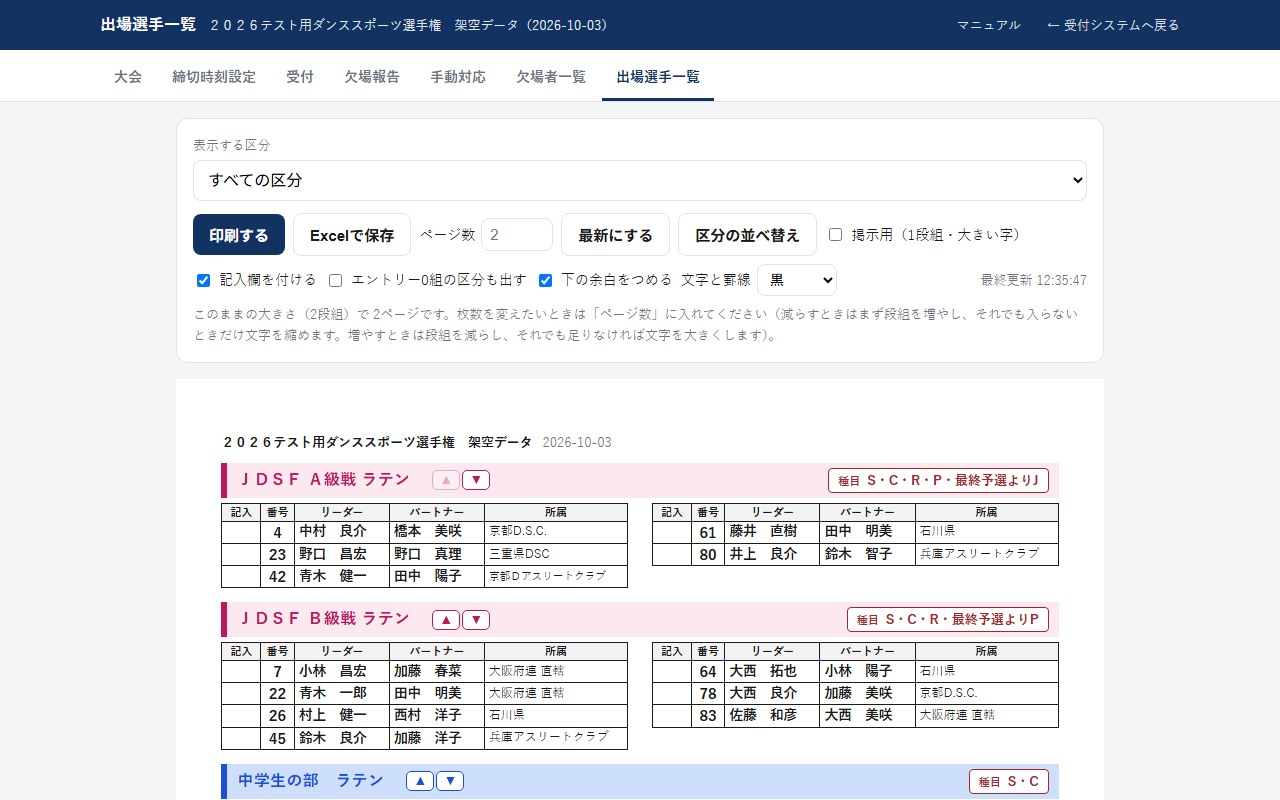
Task: Click leader name 青木 一郎
Action: pos(333,693)
